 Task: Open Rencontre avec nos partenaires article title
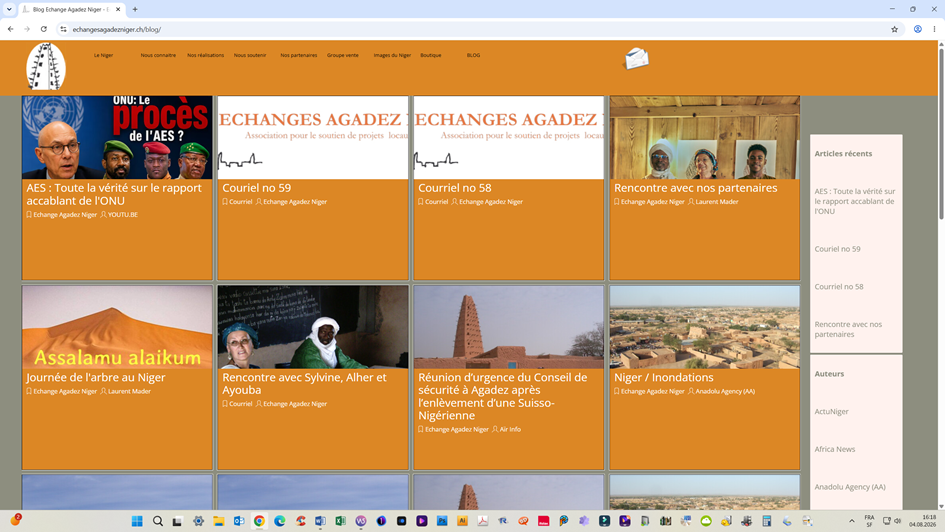coord(695,188)
